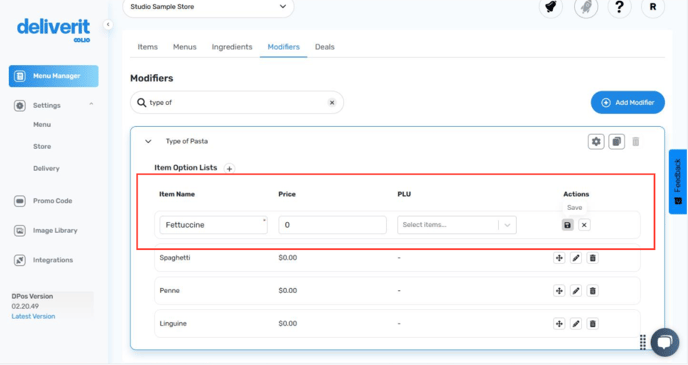The image size is (688, 365).
Task: Follow the Latest Version link
Action: click(x=33, y=316)
